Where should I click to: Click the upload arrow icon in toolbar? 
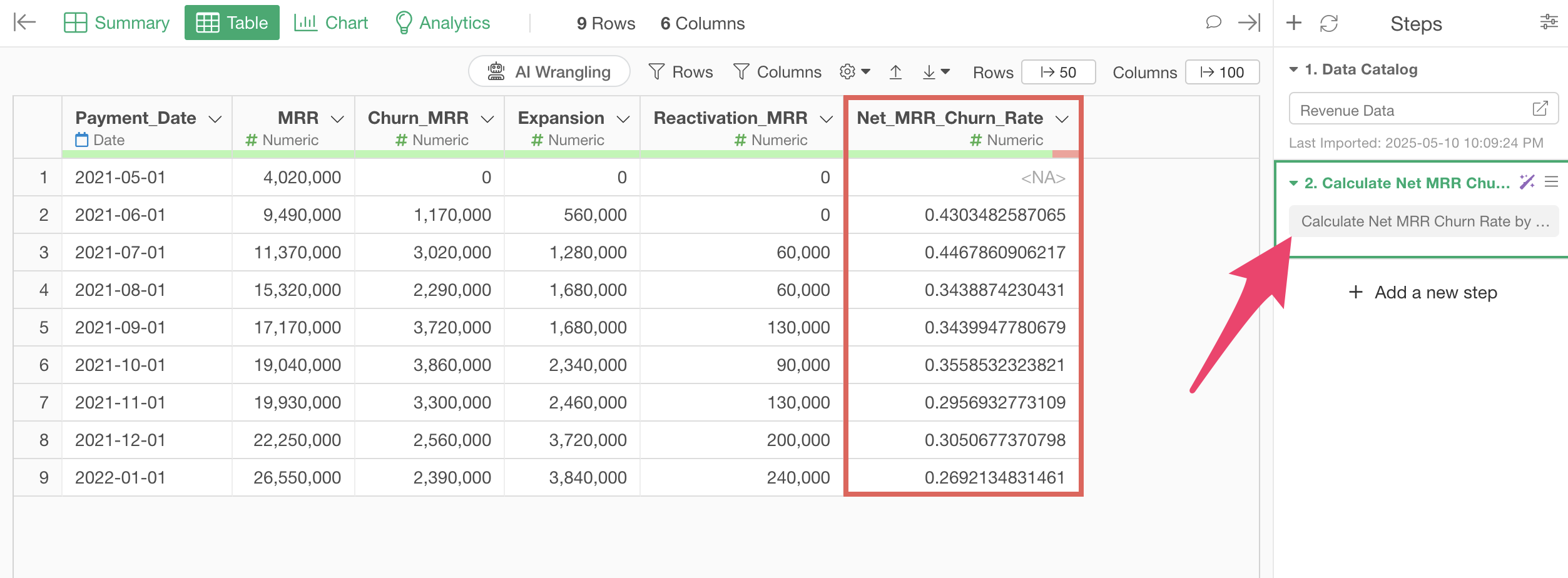coord(895,73)
